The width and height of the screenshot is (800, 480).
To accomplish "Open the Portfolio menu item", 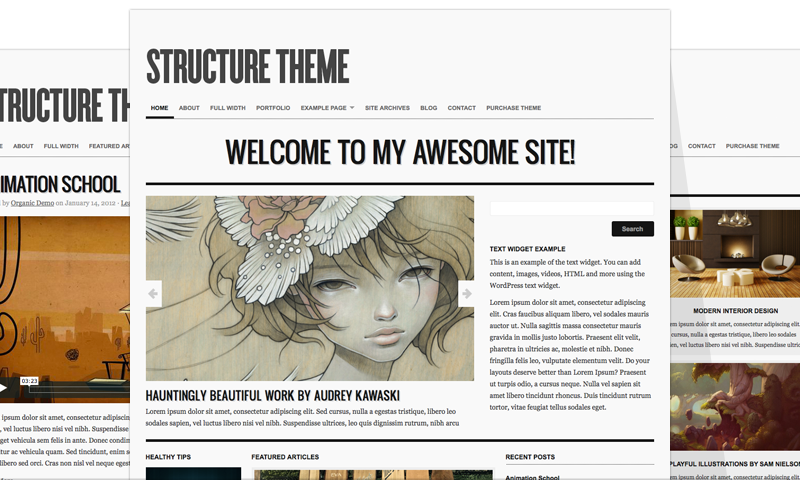I will 273,108.
